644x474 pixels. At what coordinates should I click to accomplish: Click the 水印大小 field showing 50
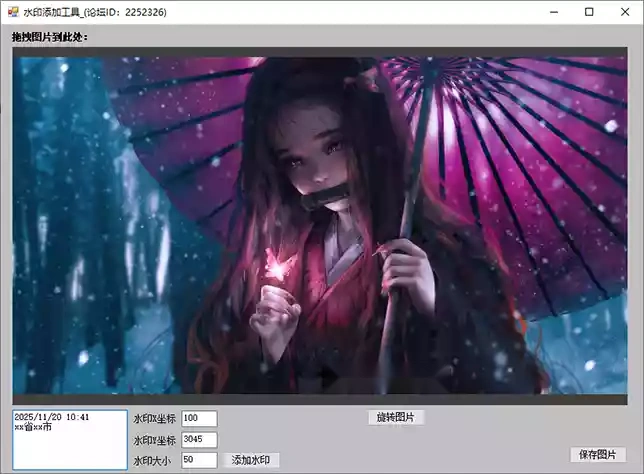(x=199, y=460)
